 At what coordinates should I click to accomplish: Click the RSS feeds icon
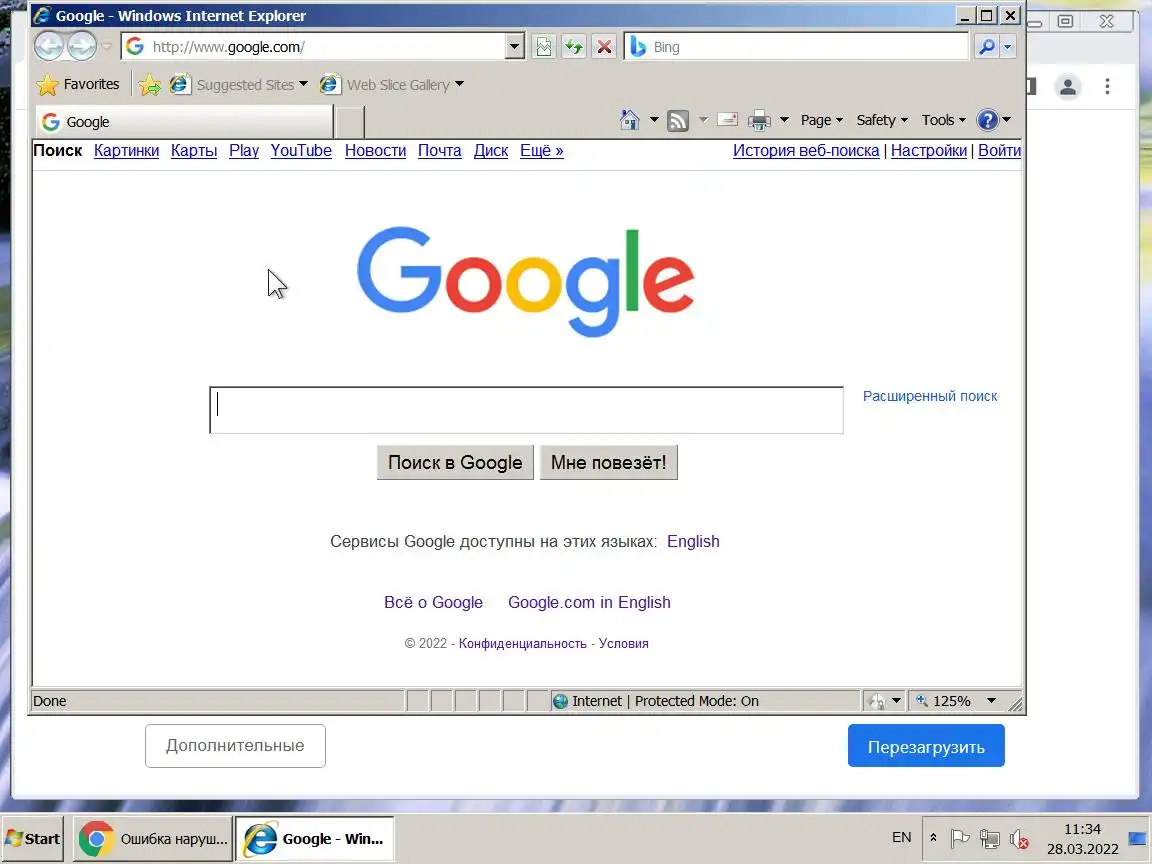[677, 120]
